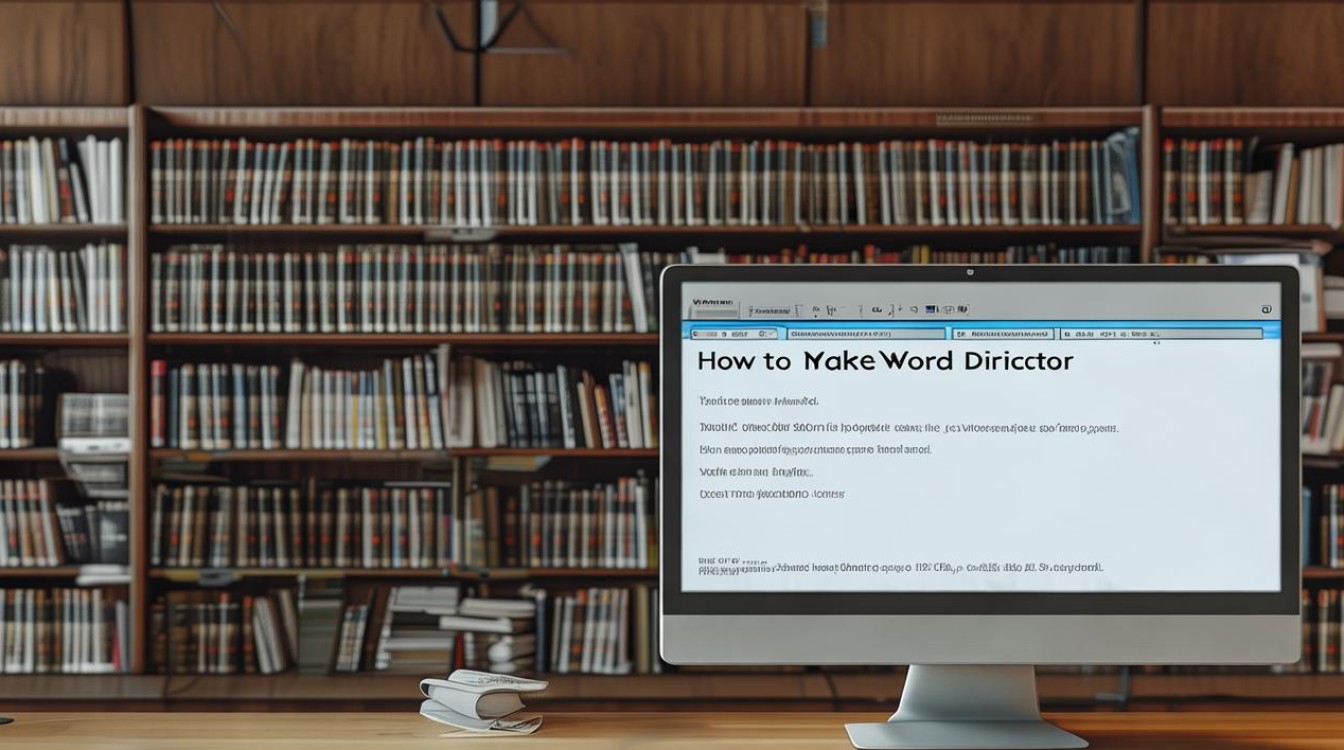This screenshot has height=750, width=1344.
Task: Click the first small icon after the toolbar label
Action: click(x=816, y=310)
